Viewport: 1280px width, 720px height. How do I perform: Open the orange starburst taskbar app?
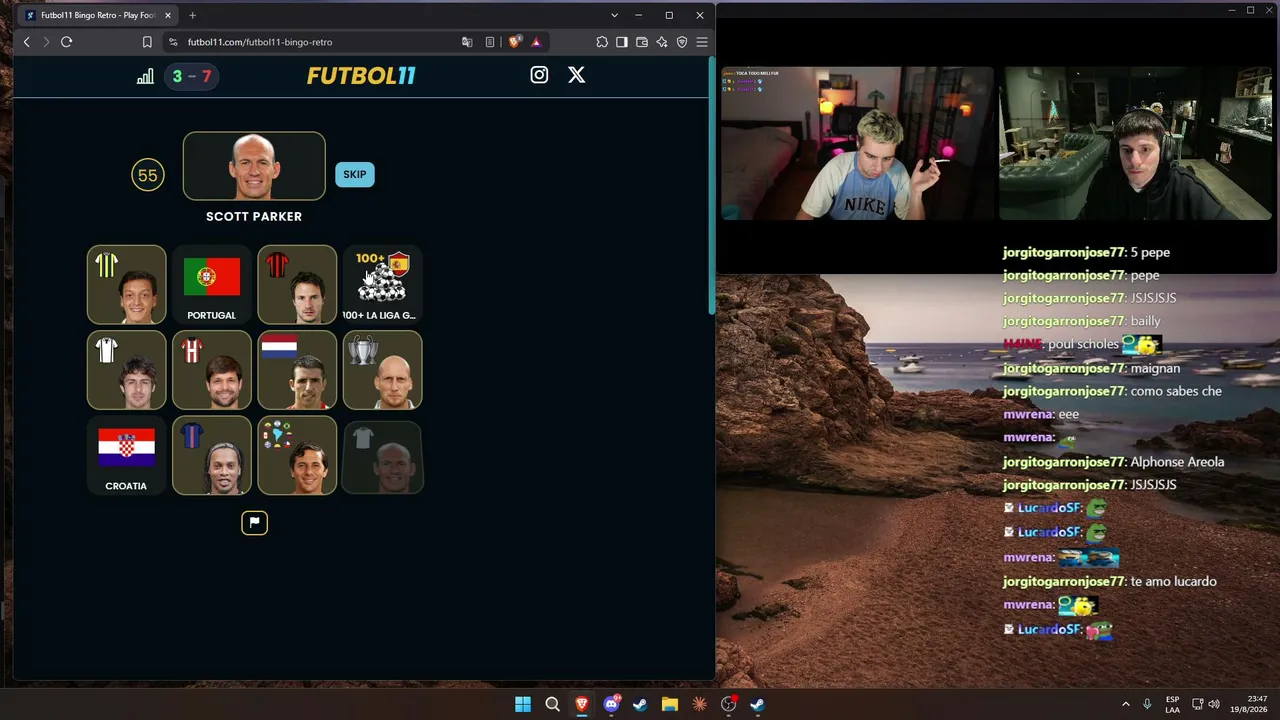699,704
